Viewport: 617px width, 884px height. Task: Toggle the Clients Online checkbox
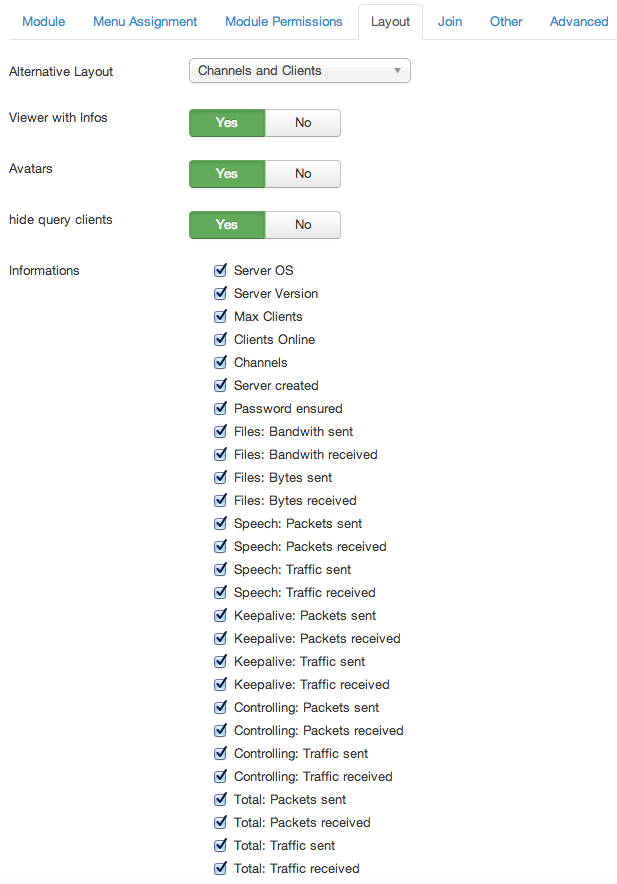pyautogui.click(x=221, y=339)
